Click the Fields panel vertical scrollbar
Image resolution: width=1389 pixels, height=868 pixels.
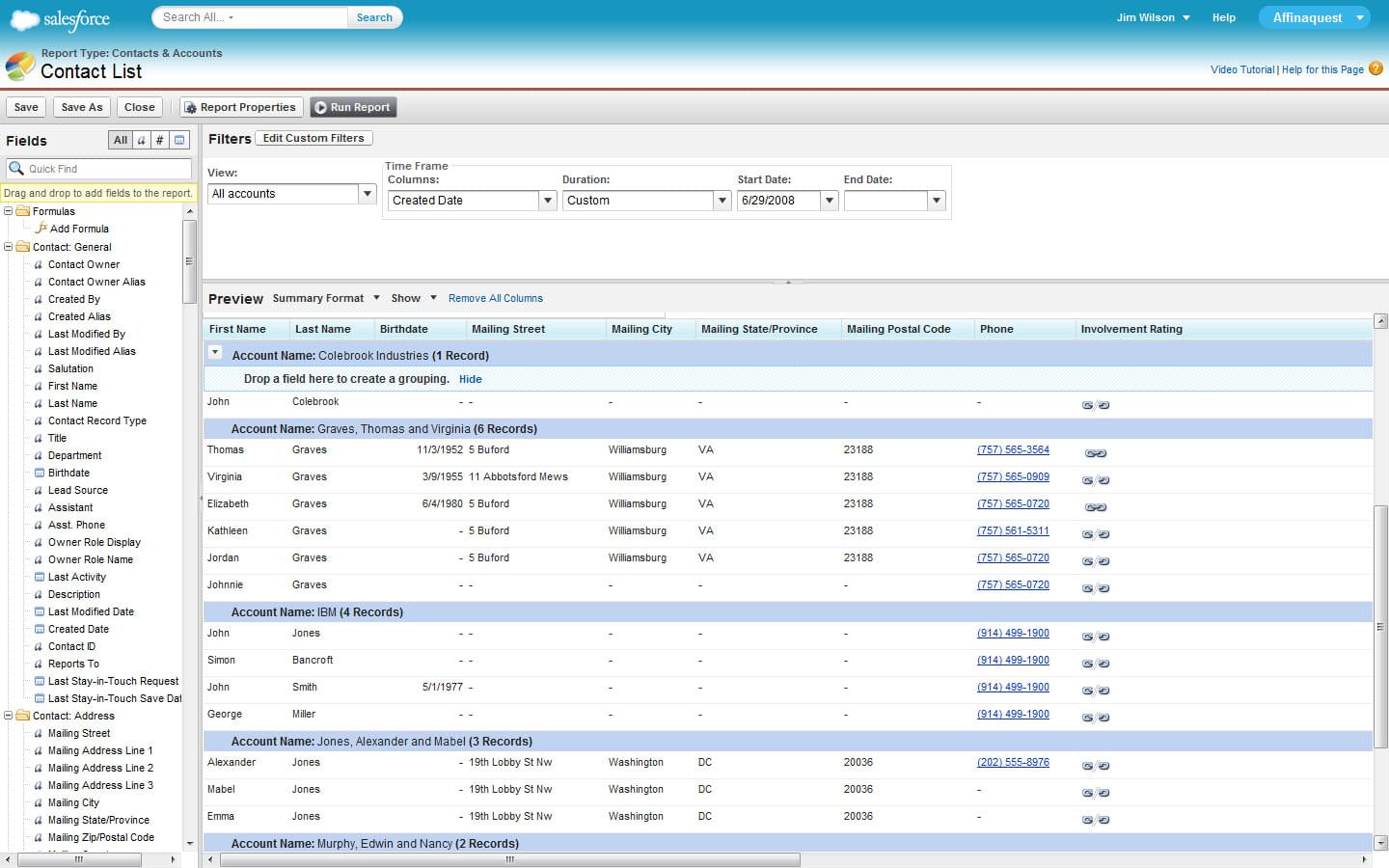tap(189, 260)
